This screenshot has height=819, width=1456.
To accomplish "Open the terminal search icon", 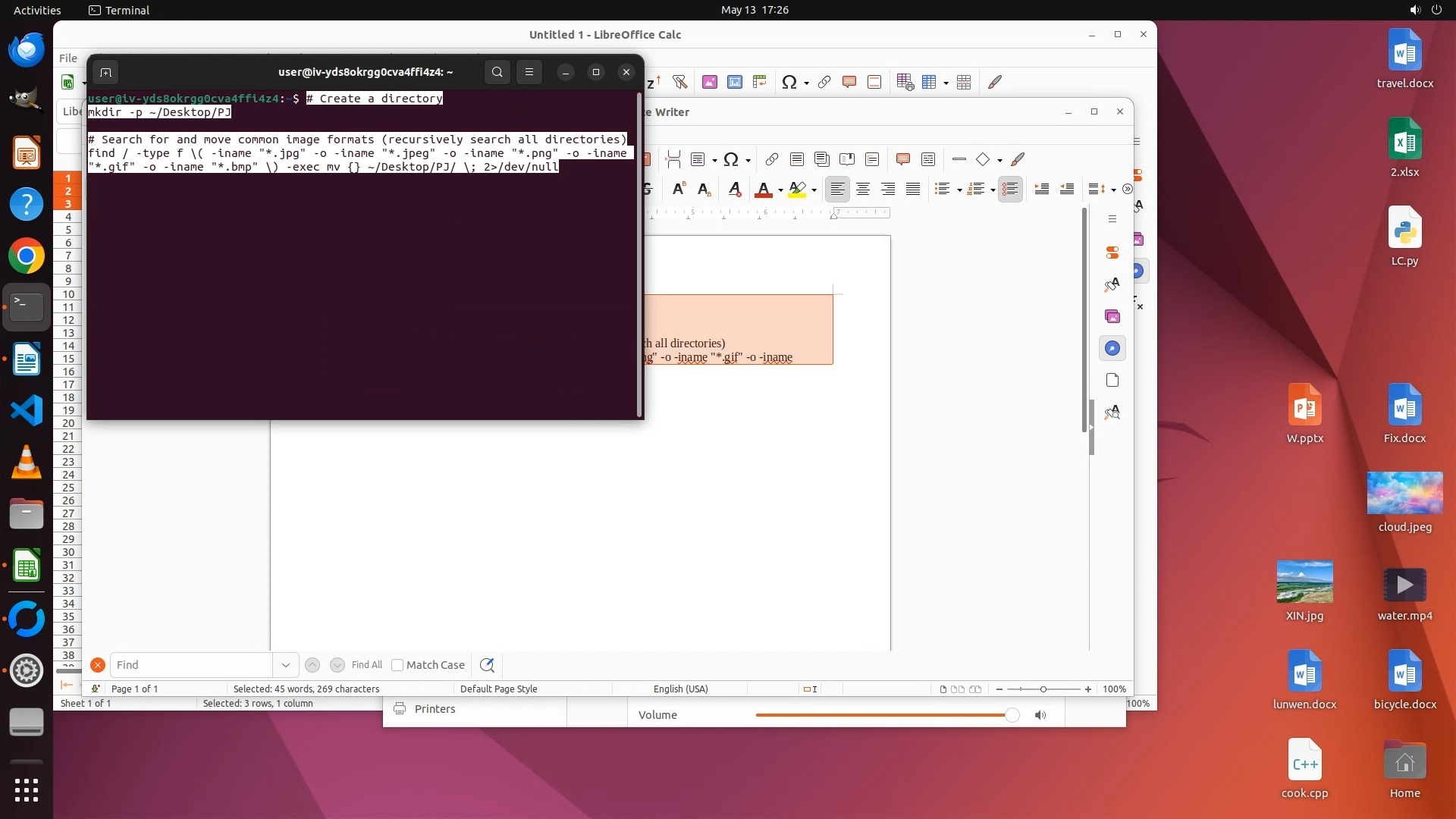I will (497, 72).
